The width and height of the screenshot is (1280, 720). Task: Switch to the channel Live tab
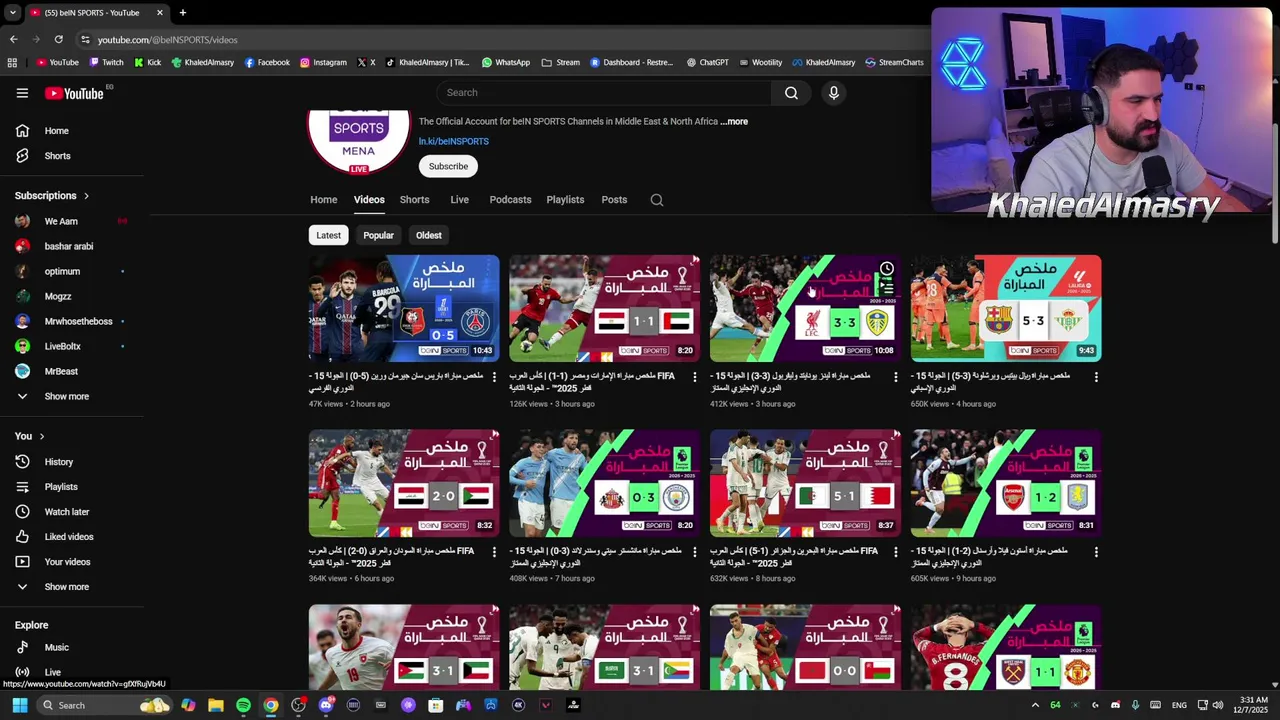459,200
